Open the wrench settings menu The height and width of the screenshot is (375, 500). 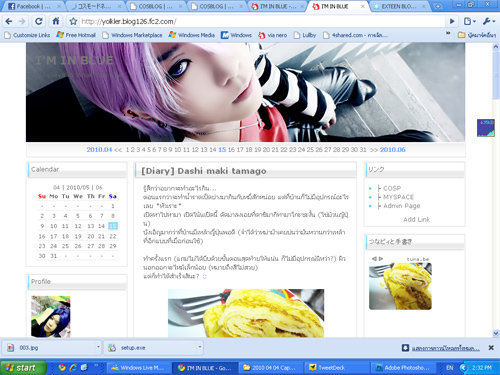(x=488, y=21)
